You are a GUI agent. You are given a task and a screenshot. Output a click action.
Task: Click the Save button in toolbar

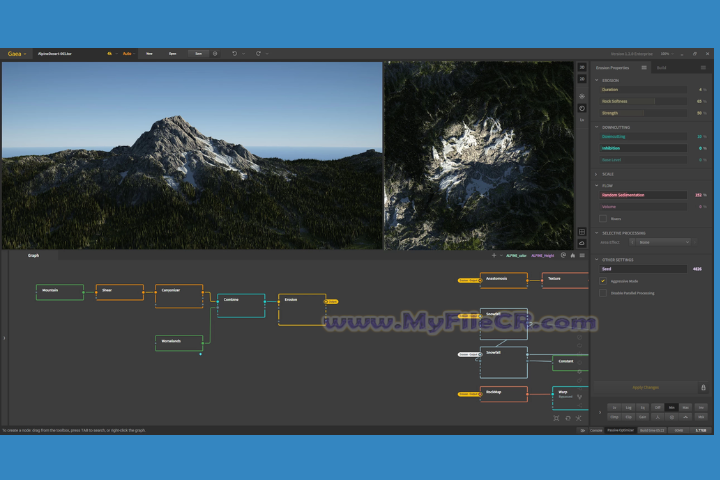click(x=199, y=53)
